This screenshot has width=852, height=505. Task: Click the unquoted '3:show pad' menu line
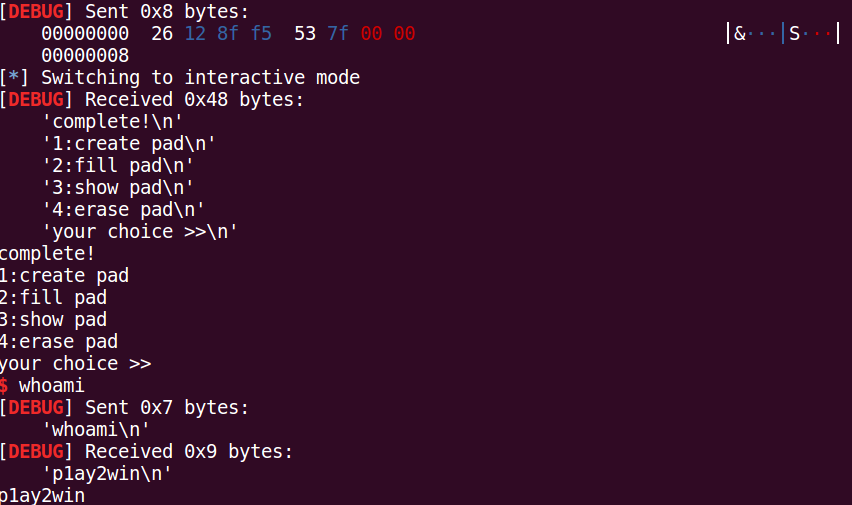pos(53,319)
